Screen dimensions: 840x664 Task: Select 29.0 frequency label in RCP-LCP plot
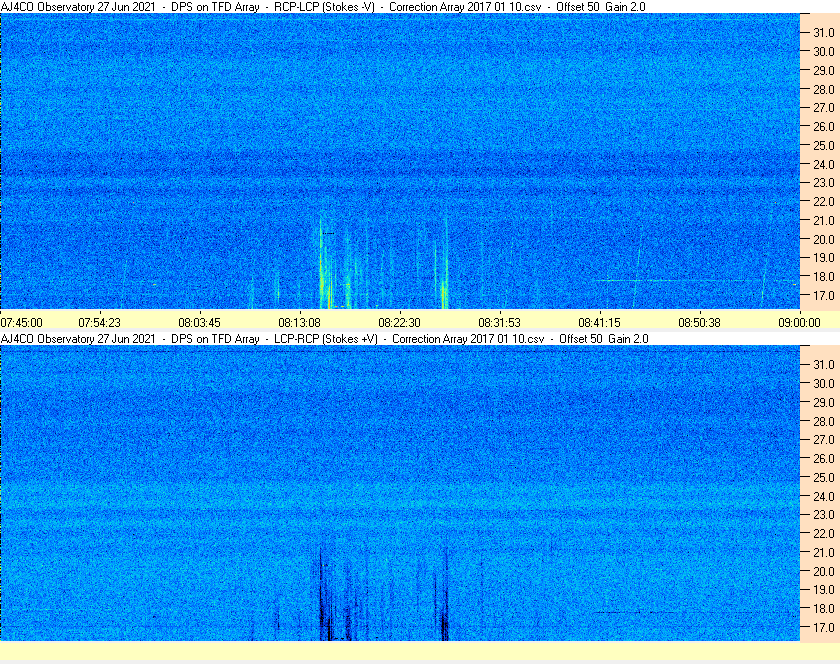click(x=824, y=70)
